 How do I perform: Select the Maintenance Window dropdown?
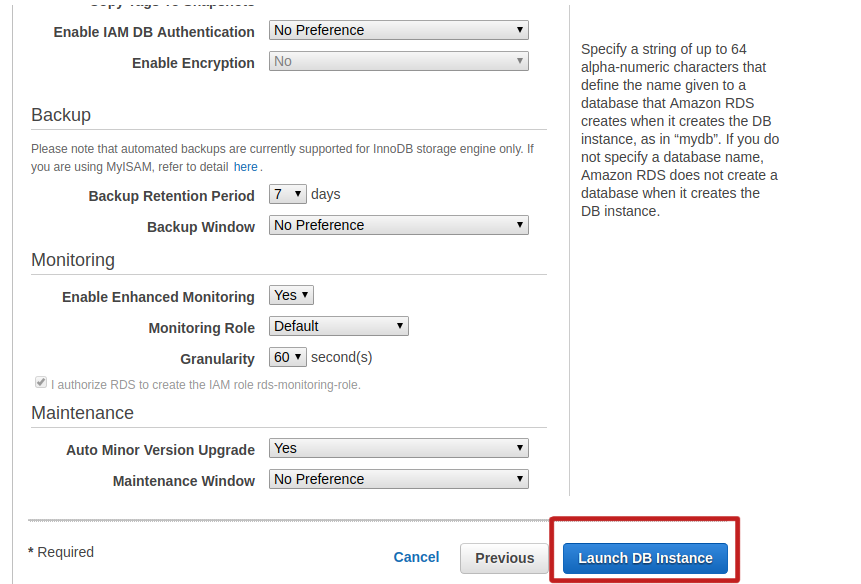(398, 480)
